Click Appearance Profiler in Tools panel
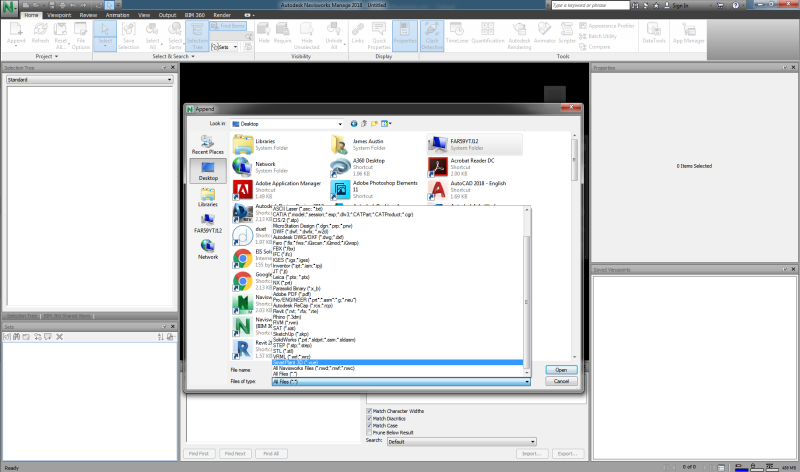The height and width of the screenshot is (472, 800). click(x=607, y=26)
